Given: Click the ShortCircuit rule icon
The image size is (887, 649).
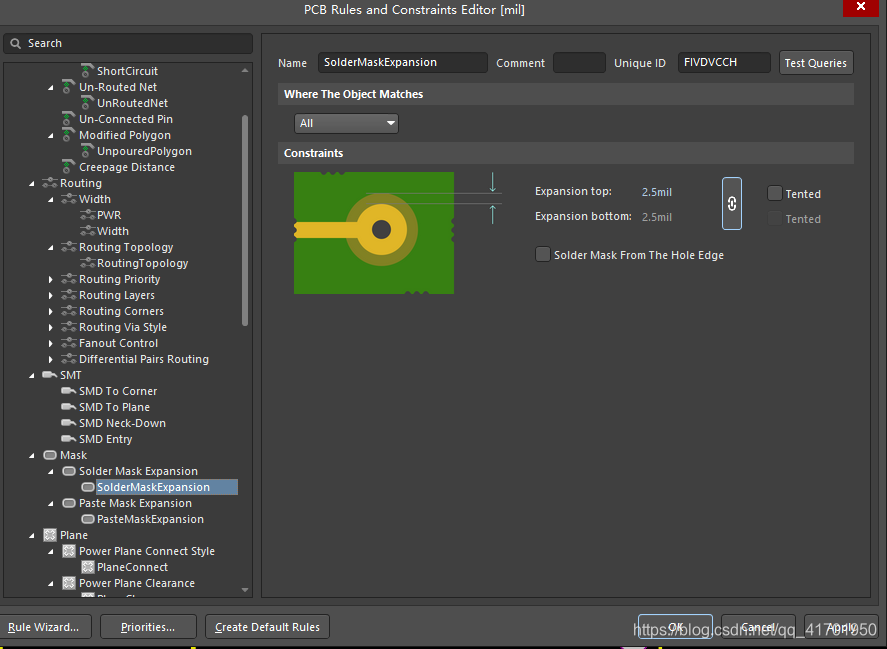Looking at the screenshot, I should click(x=87, y=71).
